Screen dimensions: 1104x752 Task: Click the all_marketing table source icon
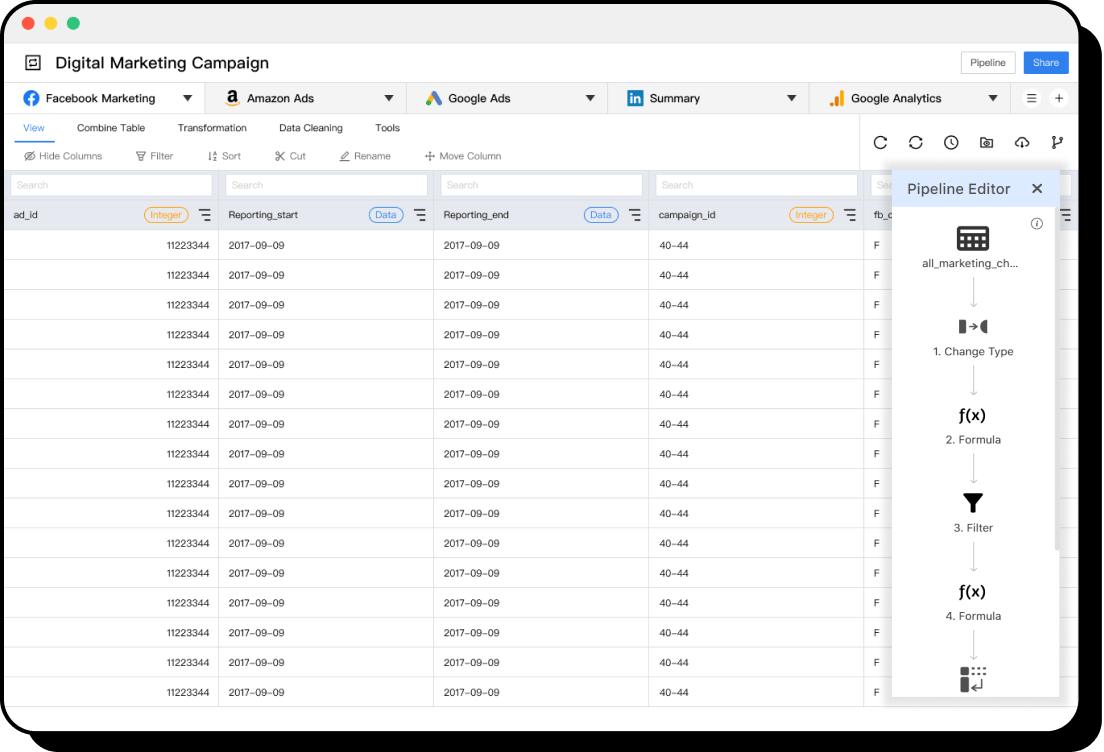click(x=973, y=238)
